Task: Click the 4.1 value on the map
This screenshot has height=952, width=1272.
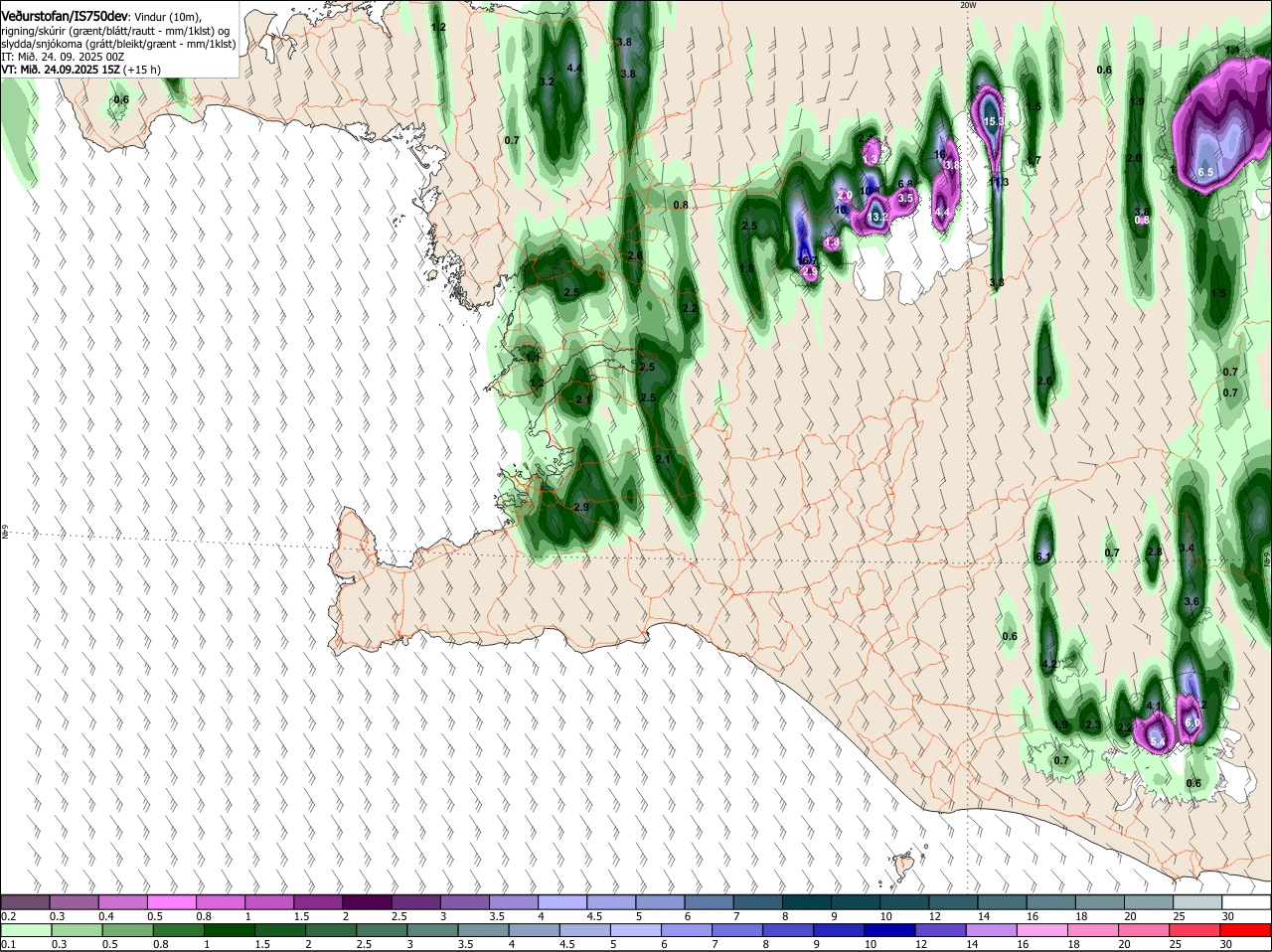Action: click(x=1154, y=706)
